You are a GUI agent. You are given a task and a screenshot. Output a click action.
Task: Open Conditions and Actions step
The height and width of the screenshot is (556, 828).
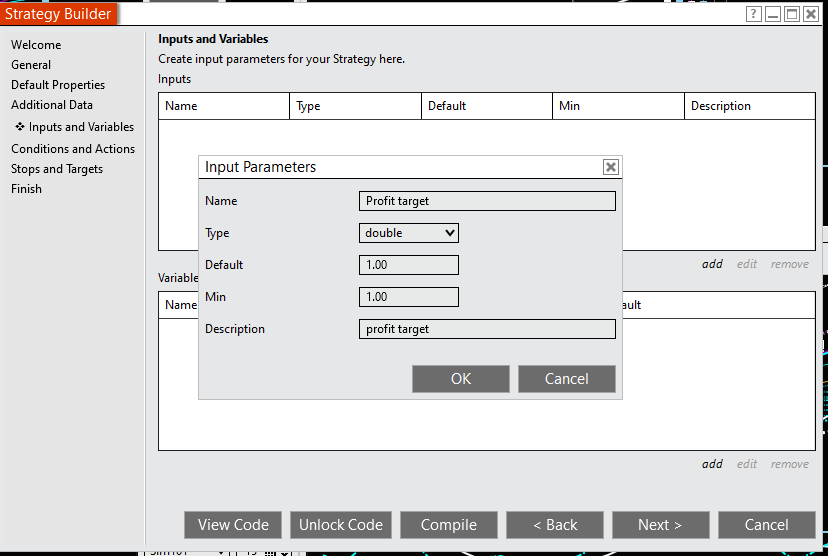click(x=73, y=149)
